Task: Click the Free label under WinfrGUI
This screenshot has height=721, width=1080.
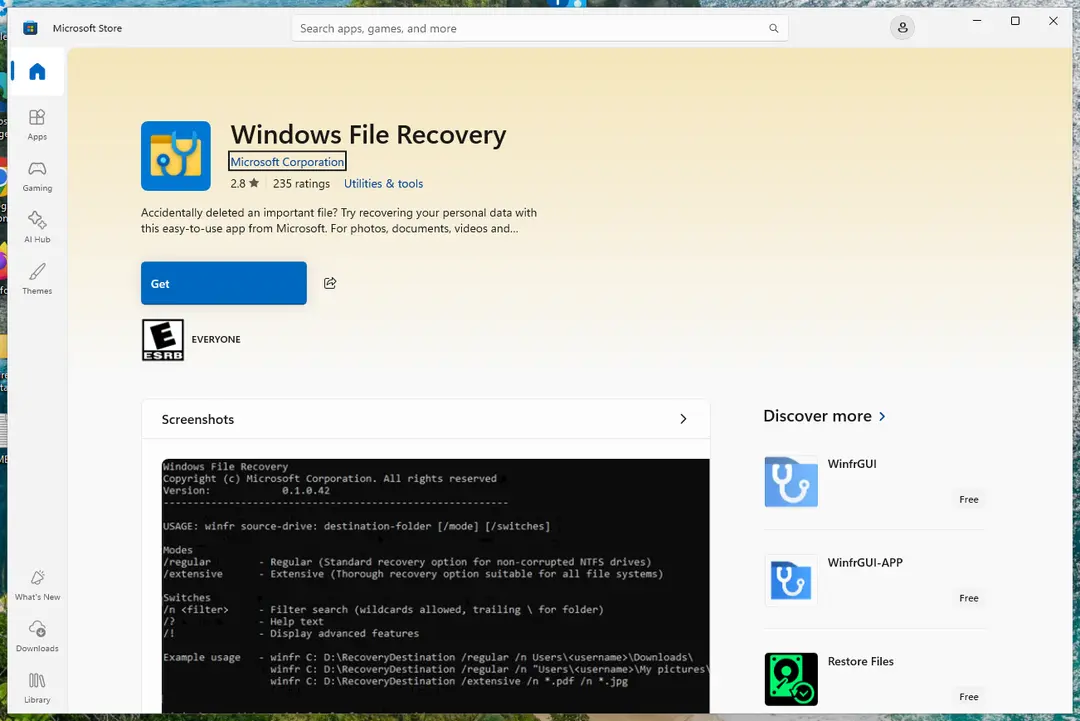Action: click(968, 499)
